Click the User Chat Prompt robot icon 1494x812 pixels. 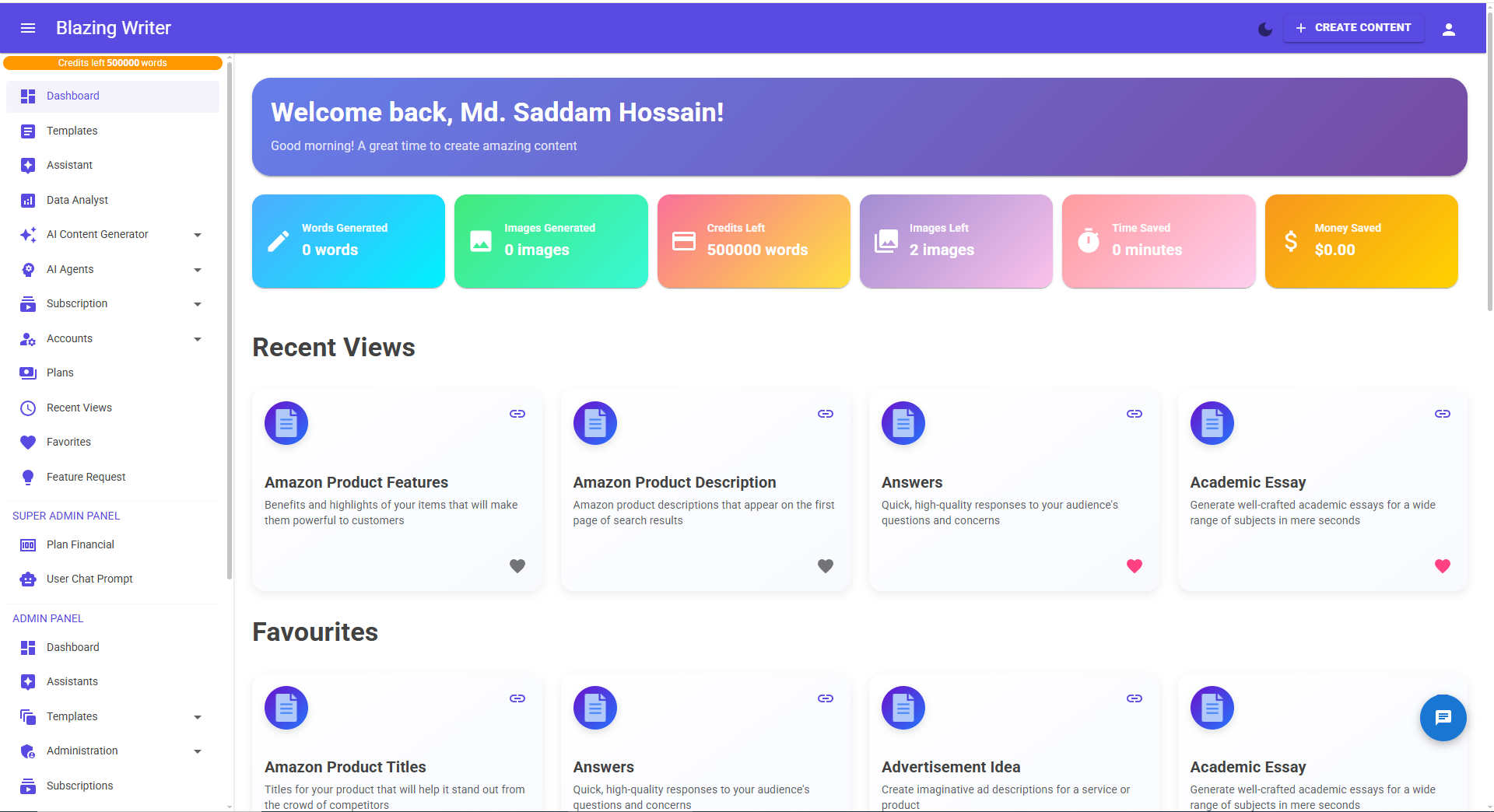pos(28,579)
